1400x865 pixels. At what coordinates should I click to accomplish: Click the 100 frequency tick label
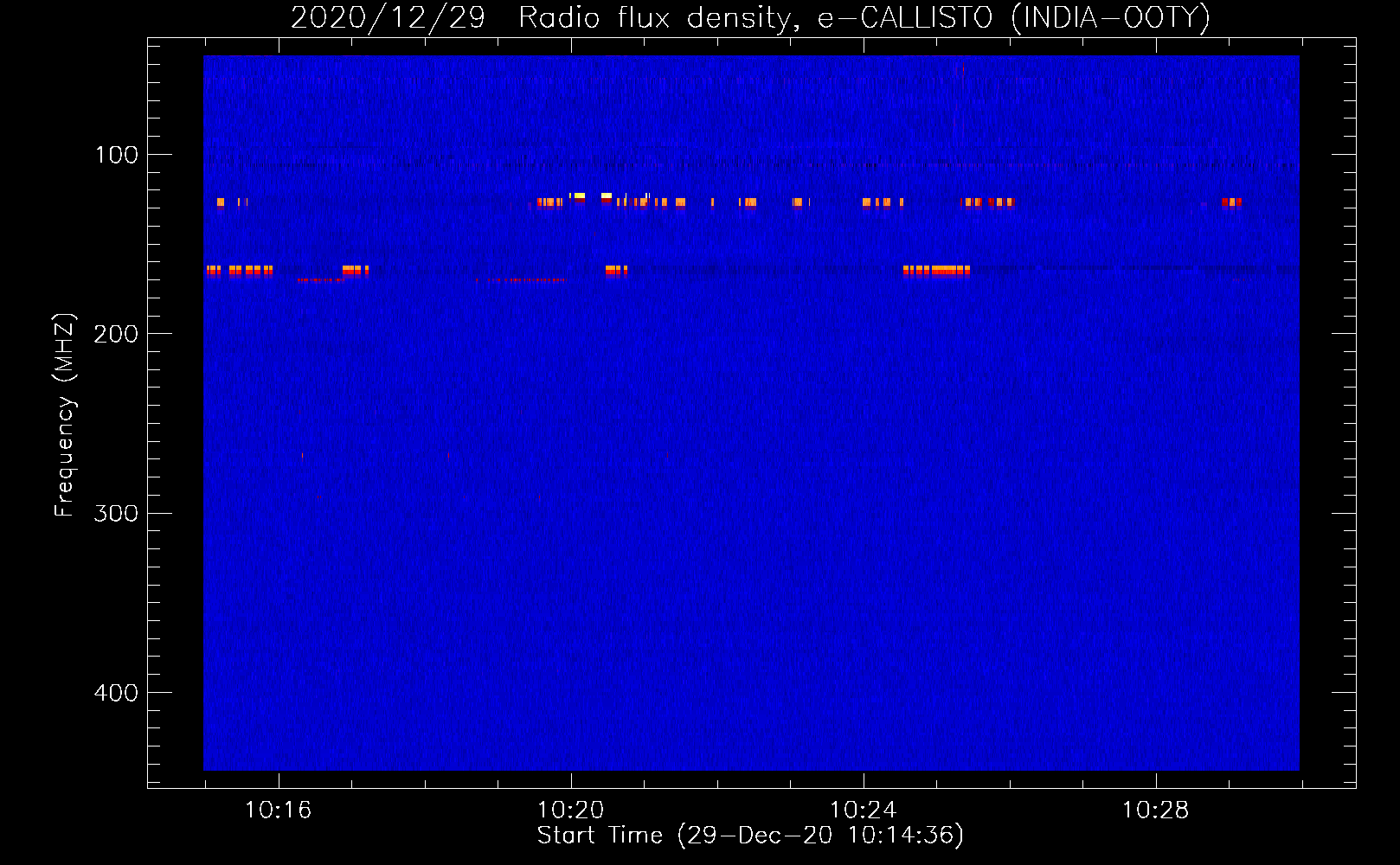117,155
